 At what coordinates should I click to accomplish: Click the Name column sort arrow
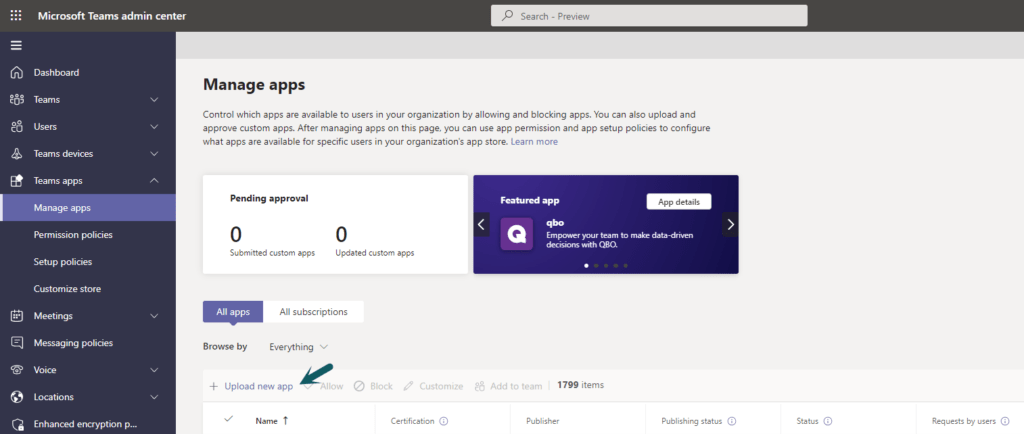tap(285, 421)
